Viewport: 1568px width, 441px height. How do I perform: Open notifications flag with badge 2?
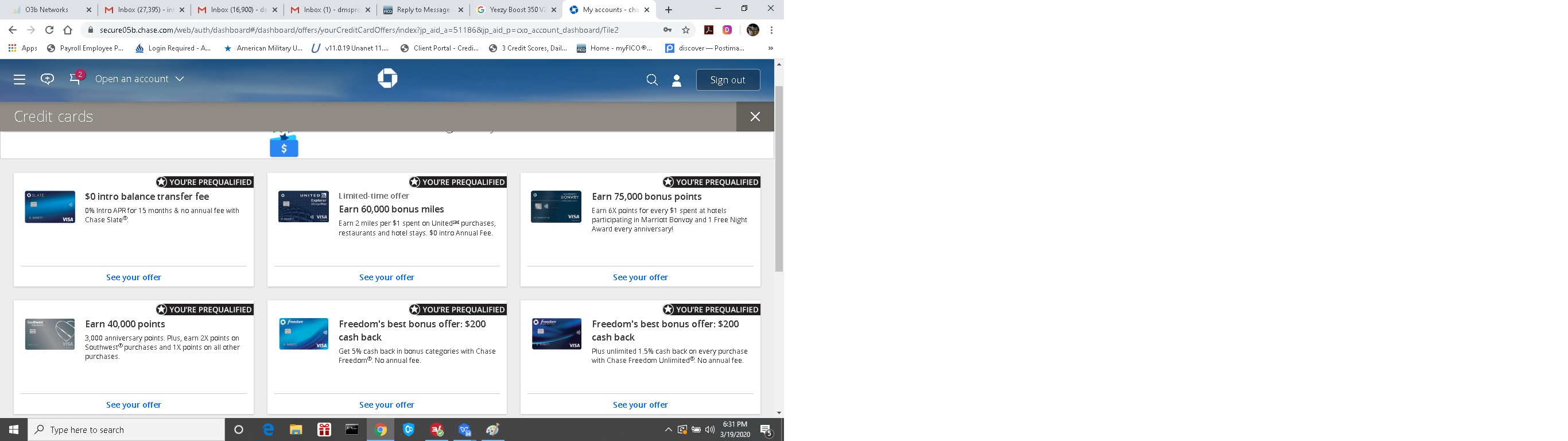(77, 78)
